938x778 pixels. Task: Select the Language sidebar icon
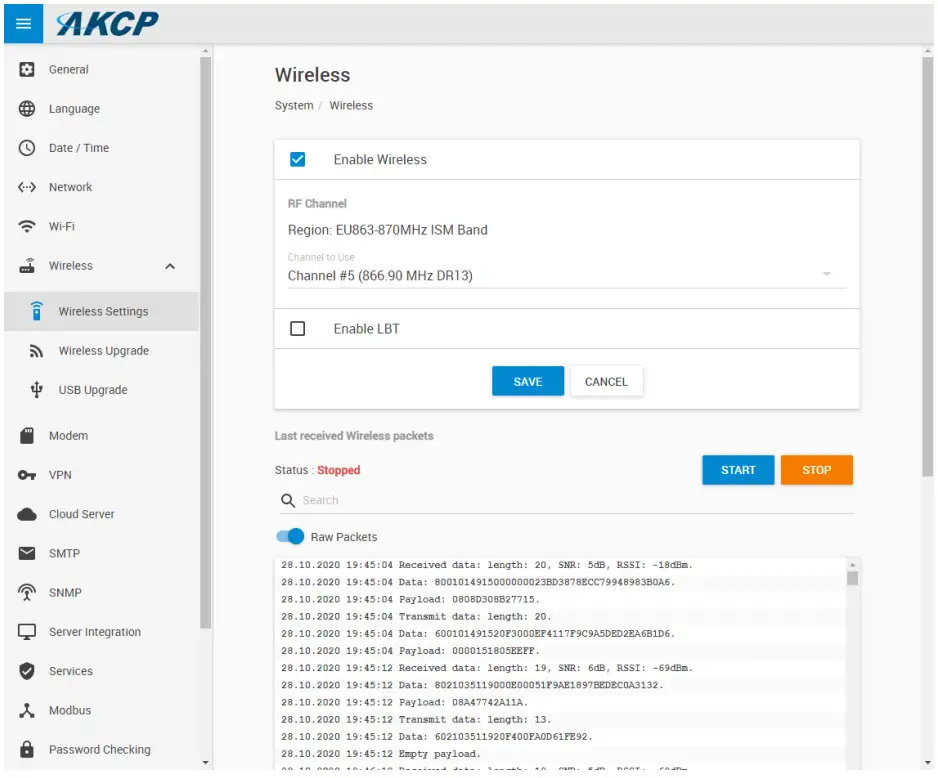coord(29,108)
